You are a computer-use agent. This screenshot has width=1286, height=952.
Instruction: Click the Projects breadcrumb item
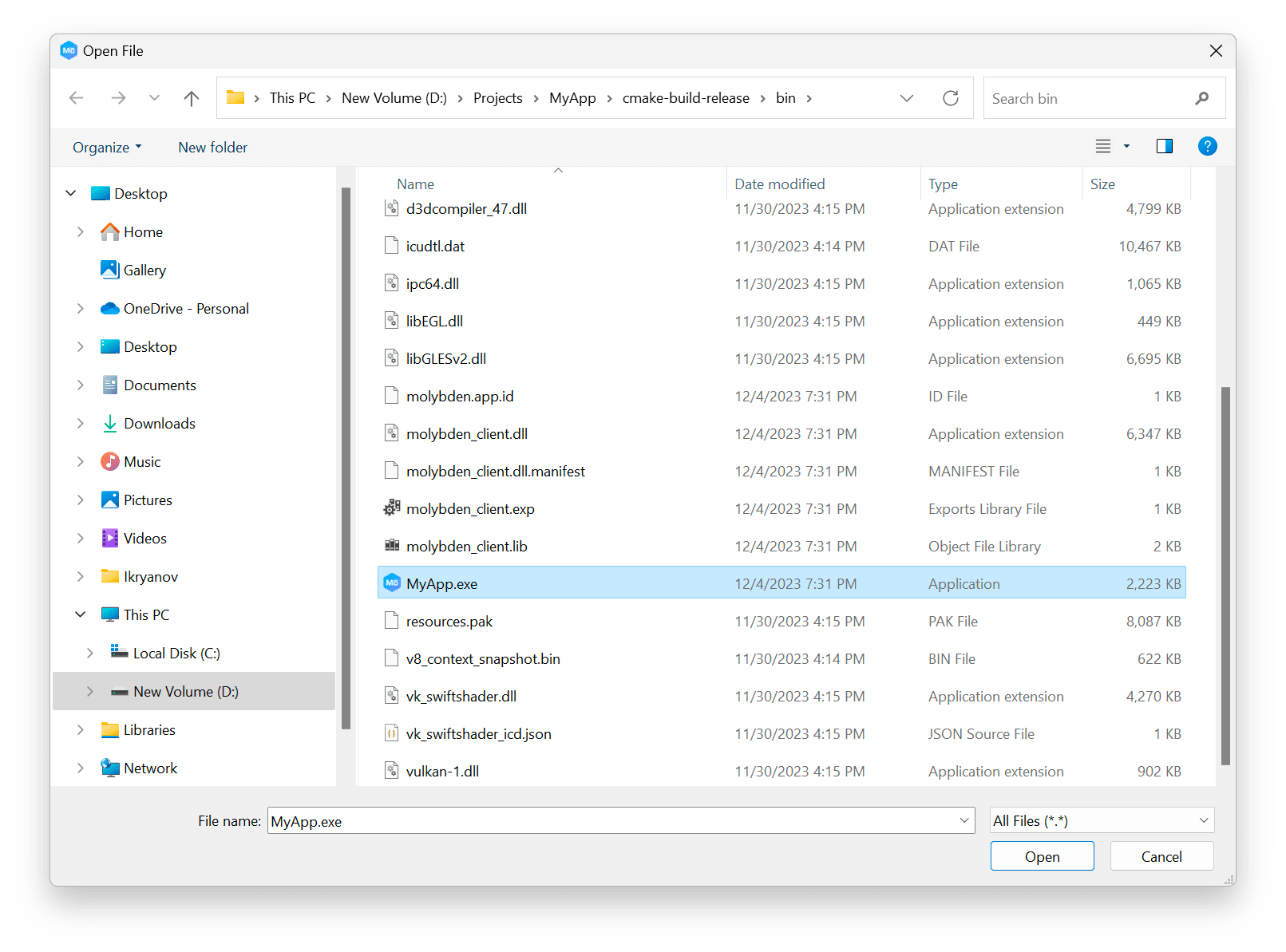tap(497, 97)
